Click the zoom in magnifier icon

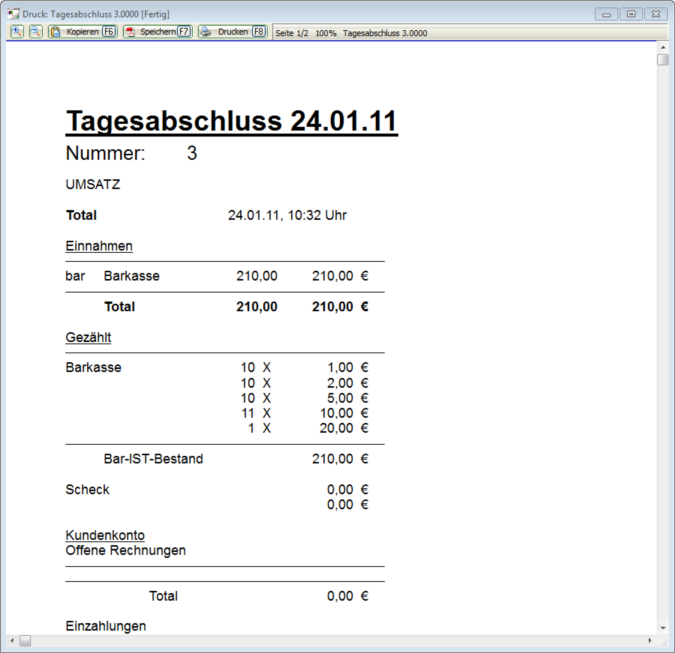pos(18,32)
